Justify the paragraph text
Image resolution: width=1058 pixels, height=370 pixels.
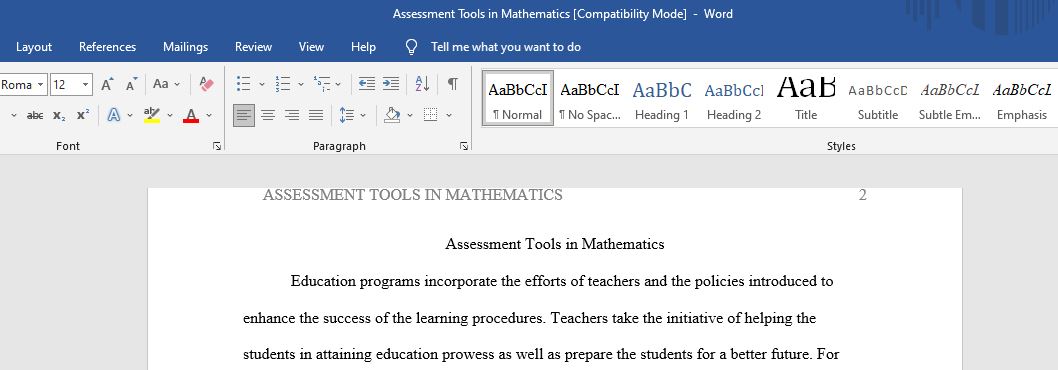click(316, 115)
